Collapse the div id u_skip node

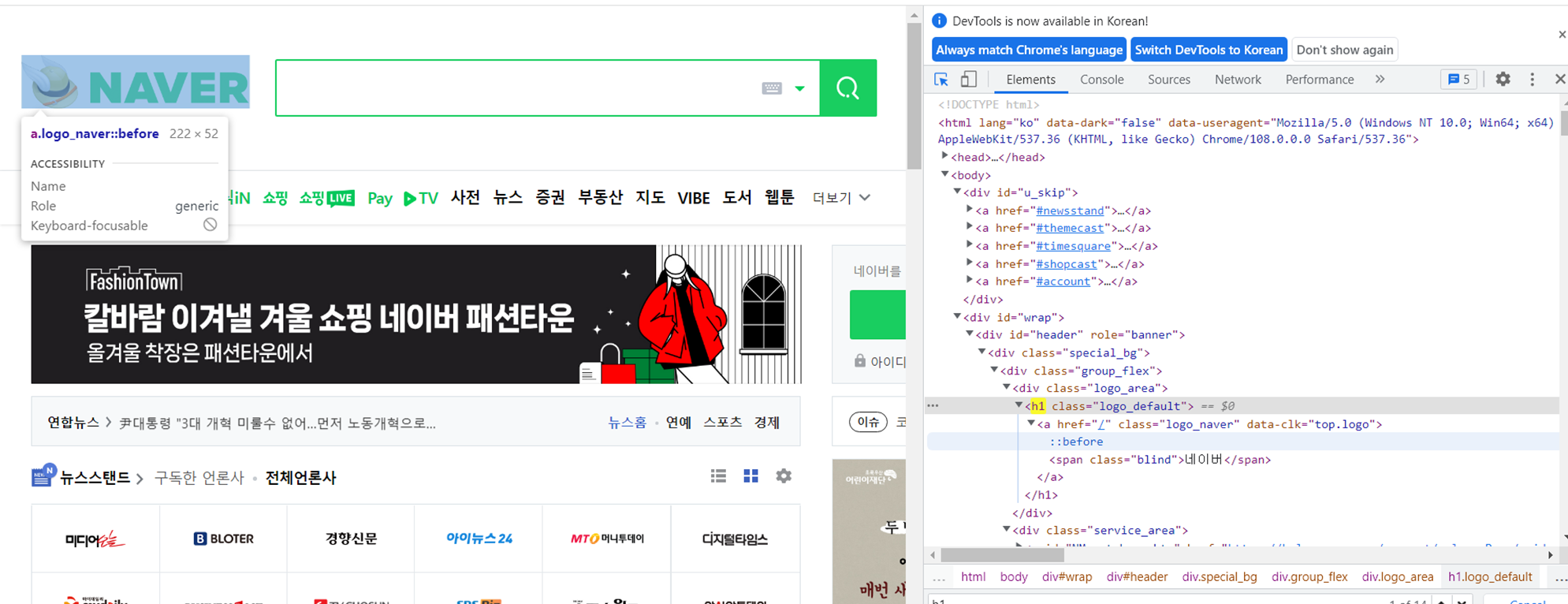click(x=957, y=192)
